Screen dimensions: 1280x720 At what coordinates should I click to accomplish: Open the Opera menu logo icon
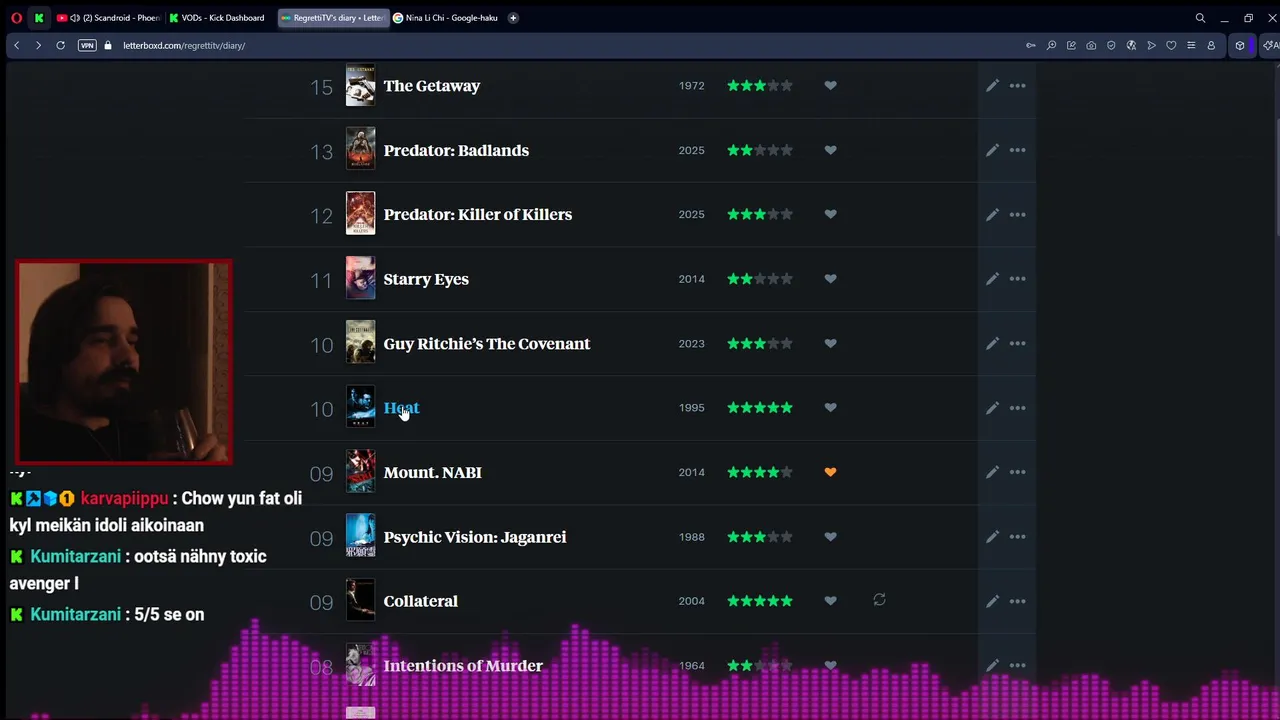coord(16,18)
